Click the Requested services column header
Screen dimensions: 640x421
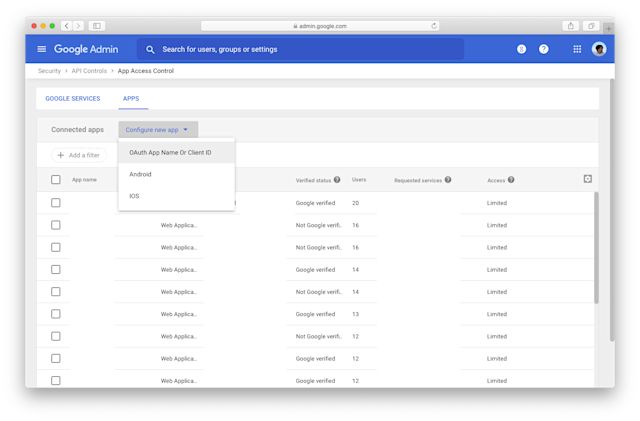(418, 180)
